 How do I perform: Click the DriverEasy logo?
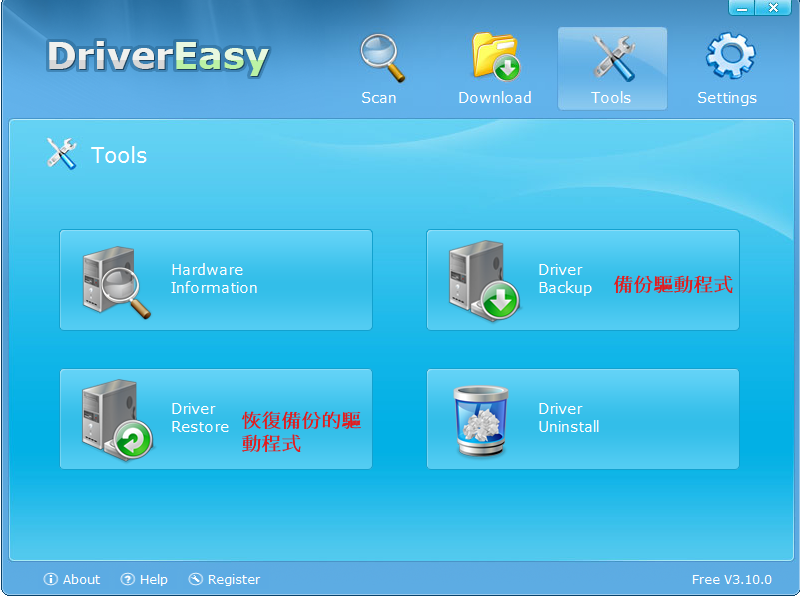158,57
